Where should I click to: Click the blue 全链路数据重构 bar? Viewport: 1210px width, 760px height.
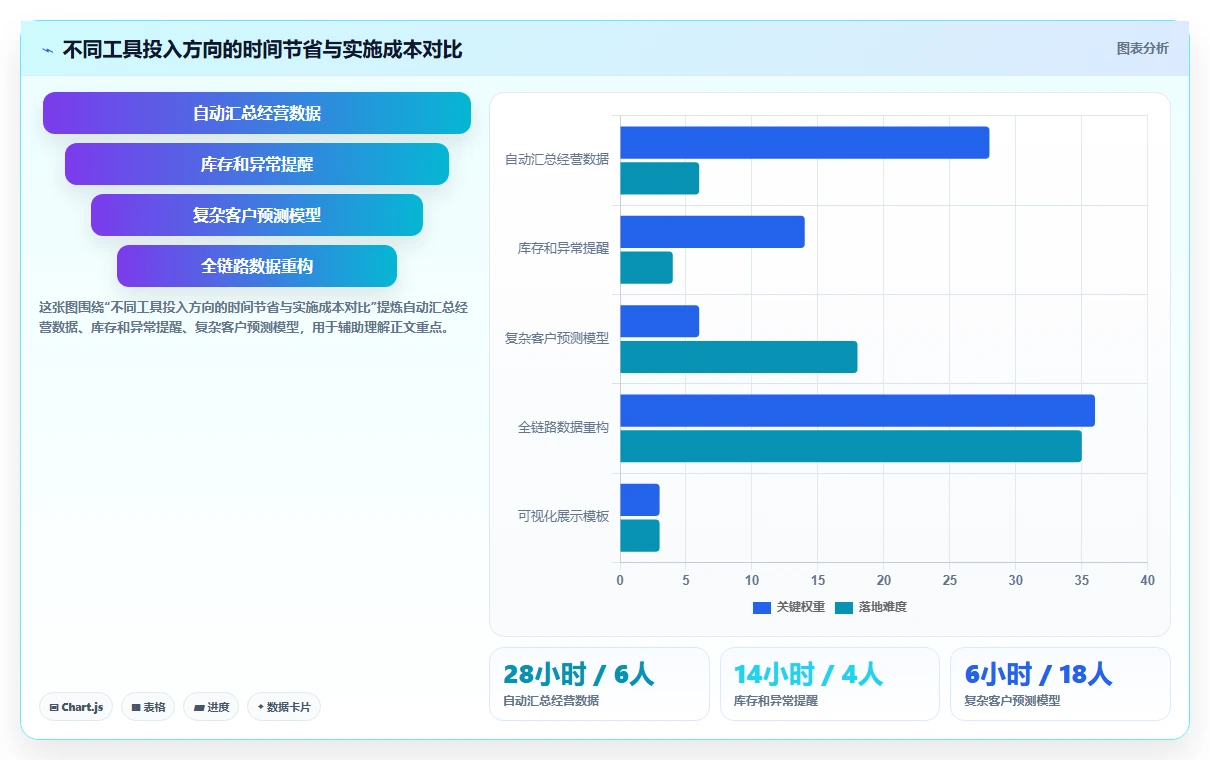857,411
